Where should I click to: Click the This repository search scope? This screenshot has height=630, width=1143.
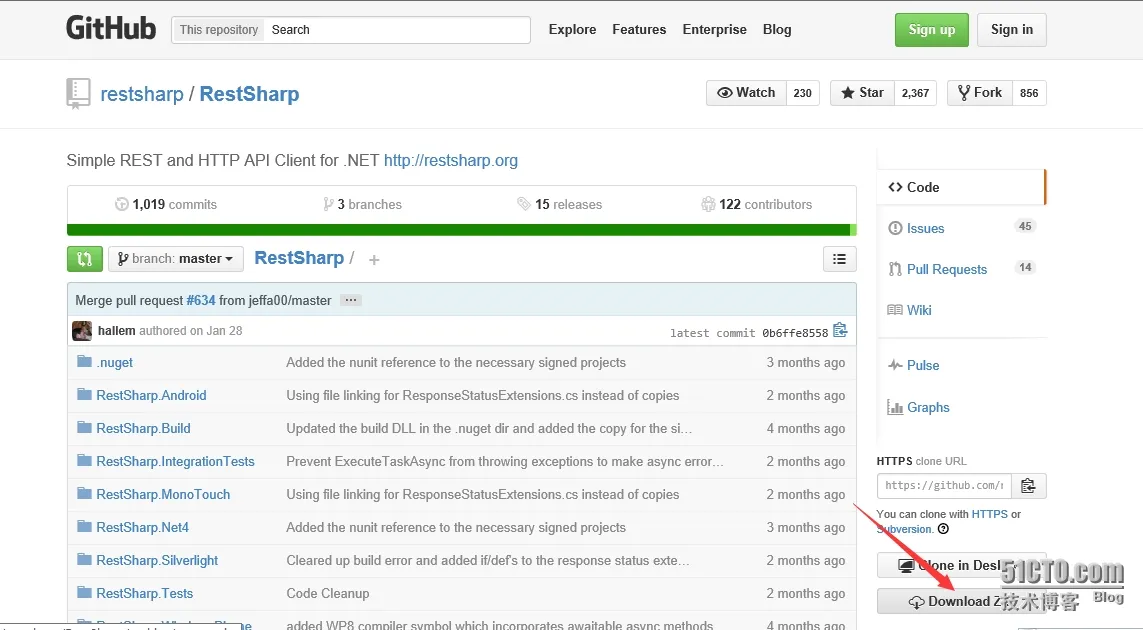coord(218,30)
